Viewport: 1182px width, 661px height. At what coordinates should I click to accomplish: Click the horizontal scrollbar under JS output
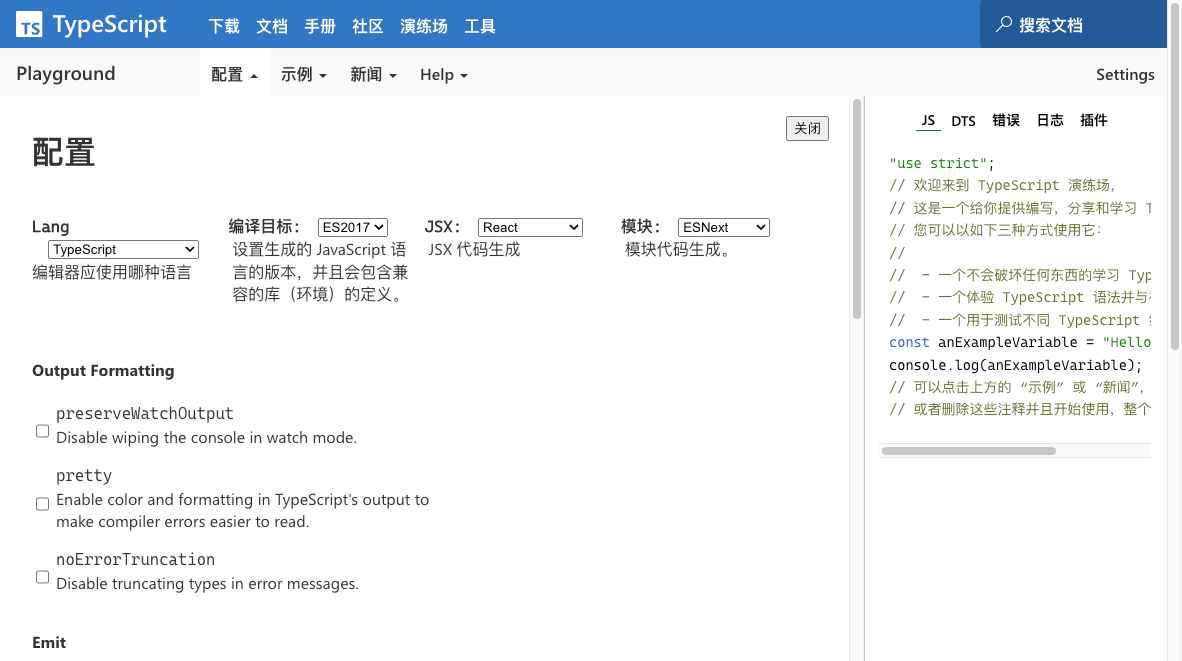click(x=968, y=451)
